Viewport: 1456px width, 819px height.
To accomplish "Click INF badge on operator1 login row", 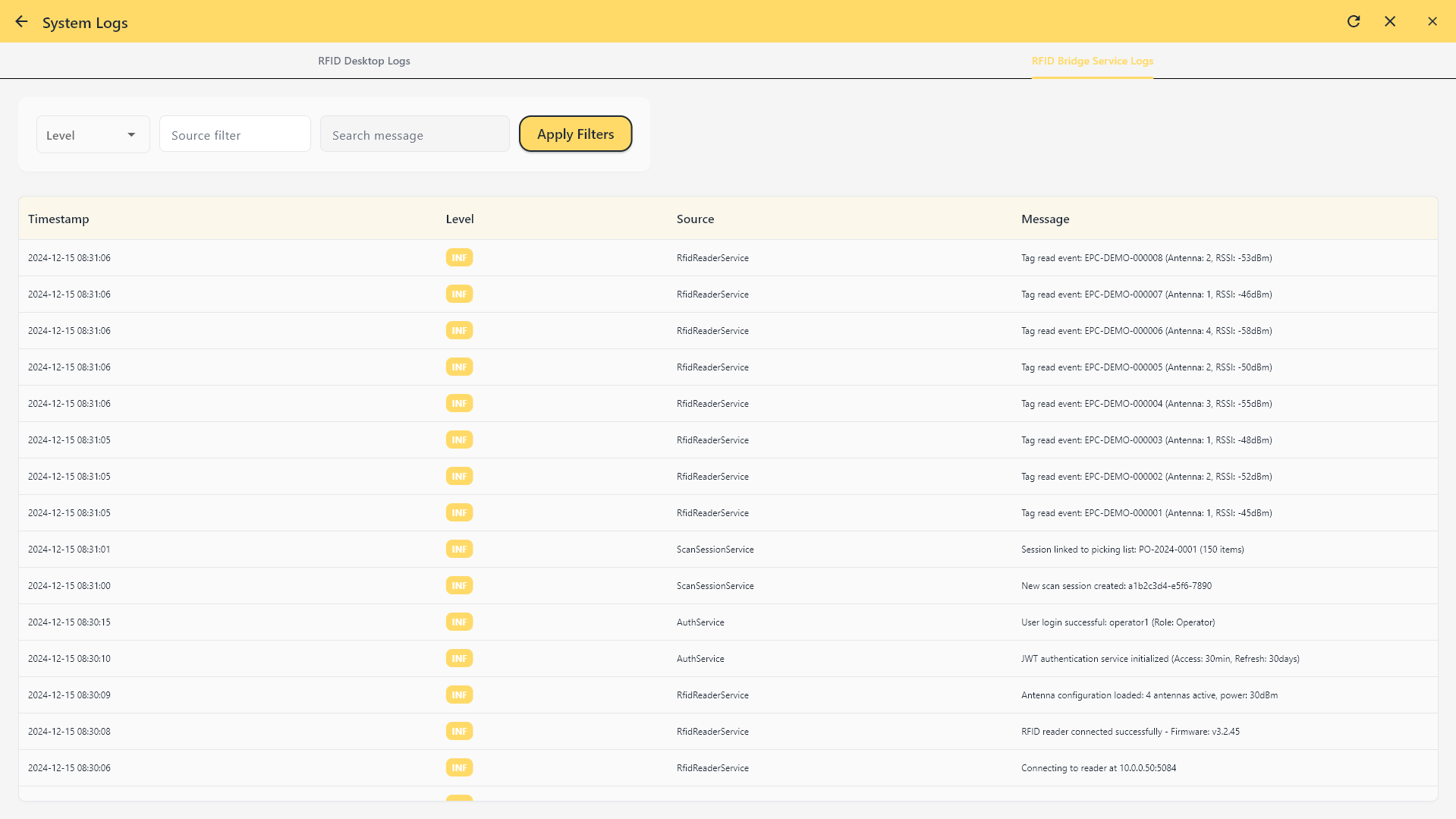I will pyautogui.click(x=459, y=622).
